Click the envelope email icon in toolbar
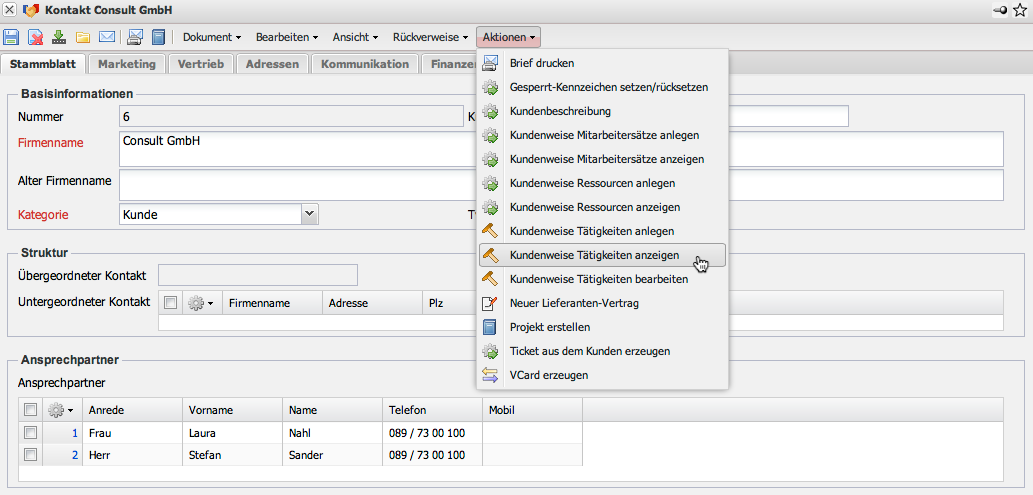This screenshot has width=1033, height=495. [107, 38]
